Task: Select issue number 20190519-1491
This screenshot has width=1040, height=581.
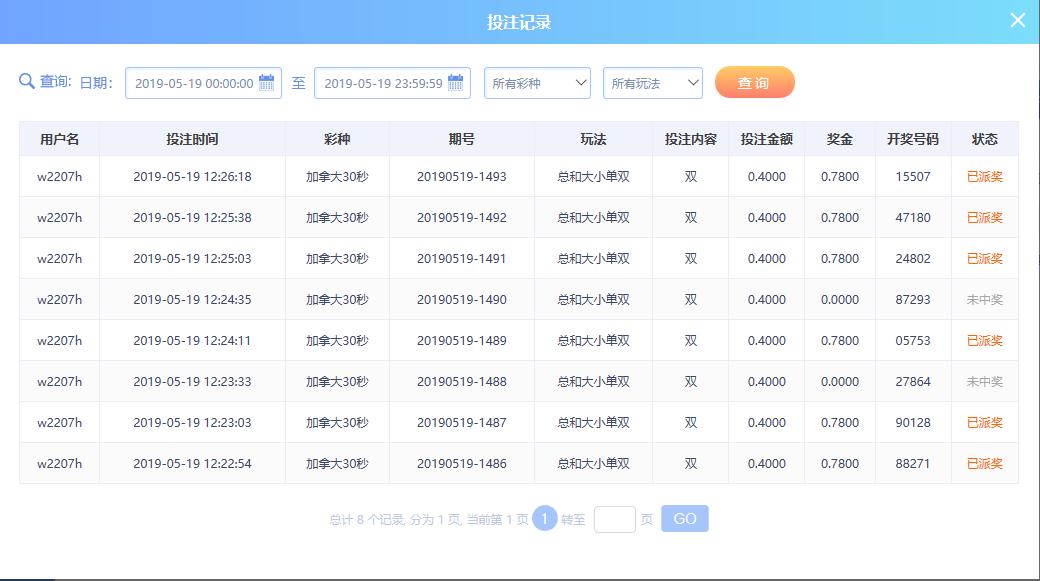Action: (462, 259)
